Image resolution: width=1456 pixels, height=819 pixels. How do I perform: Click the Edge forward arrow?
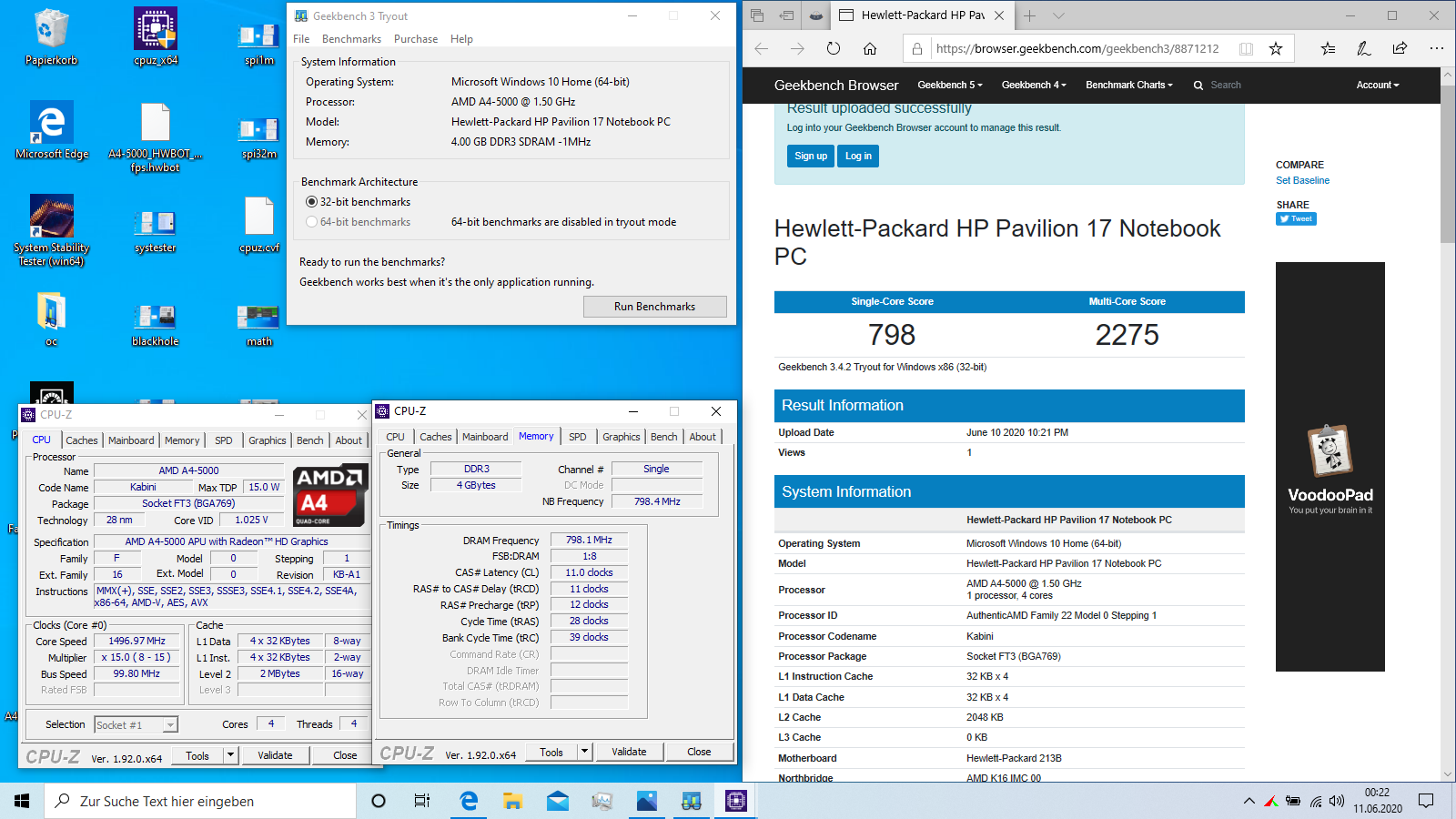tap(797, 49)
